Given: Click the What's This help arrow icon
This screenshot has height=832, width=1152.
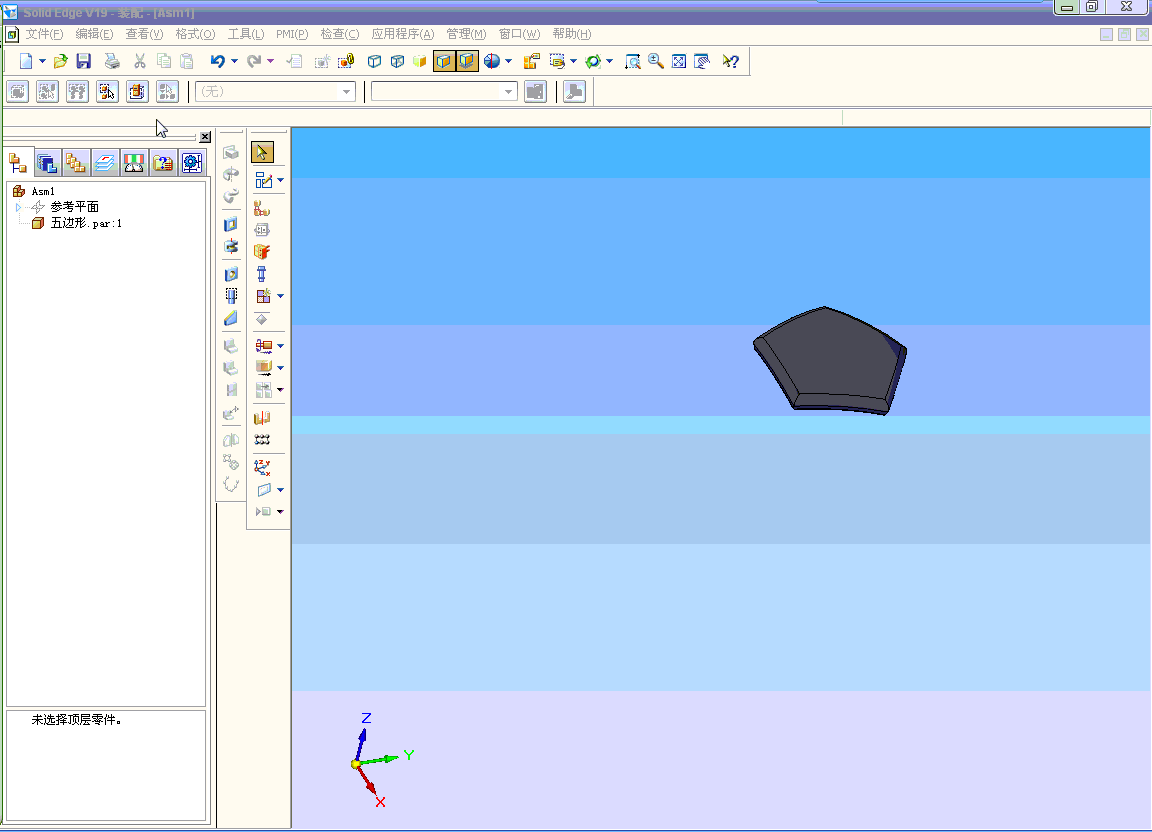Looking at the screenshot, I should [730, 61].
